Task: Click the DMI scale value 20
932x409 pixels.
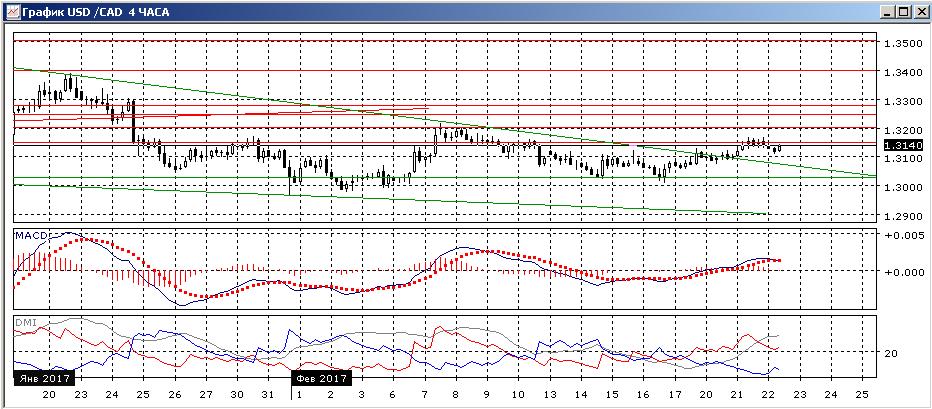Action: pos(892,353)
